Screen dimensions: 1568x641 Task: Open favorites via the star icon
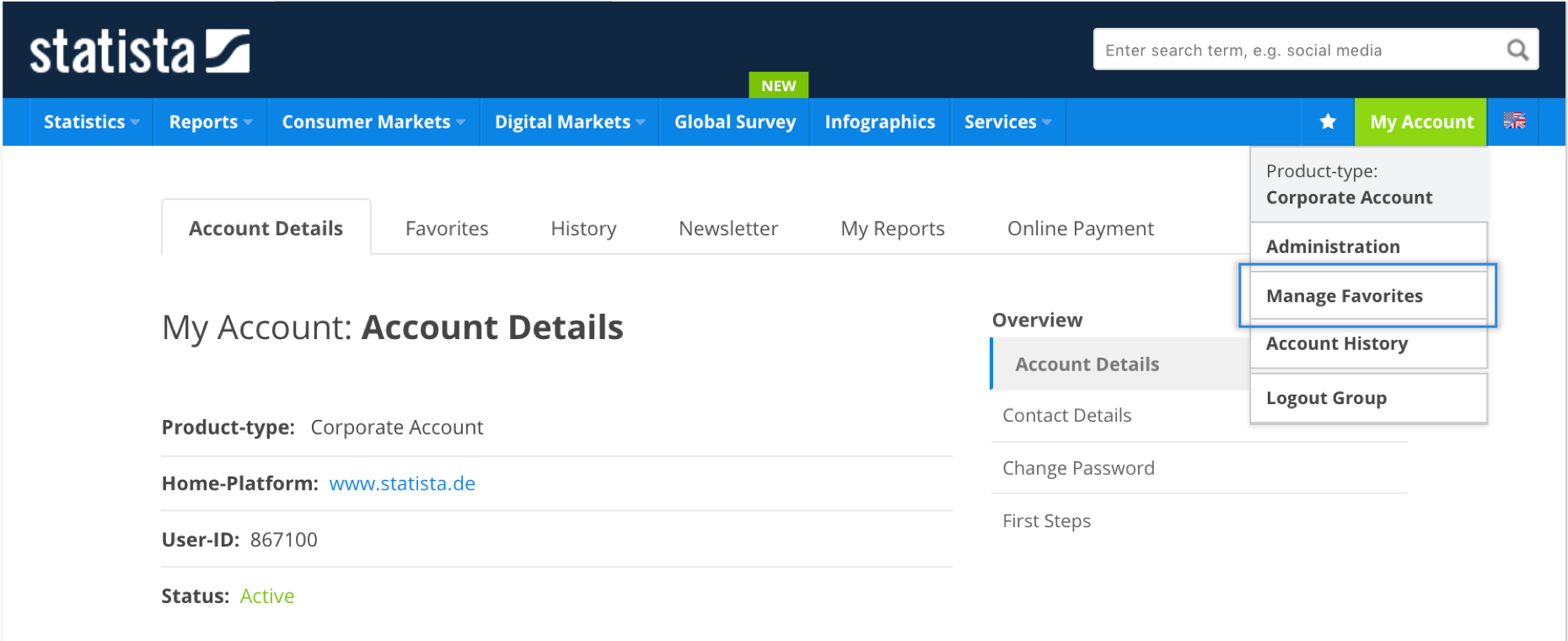(1328, 122)
